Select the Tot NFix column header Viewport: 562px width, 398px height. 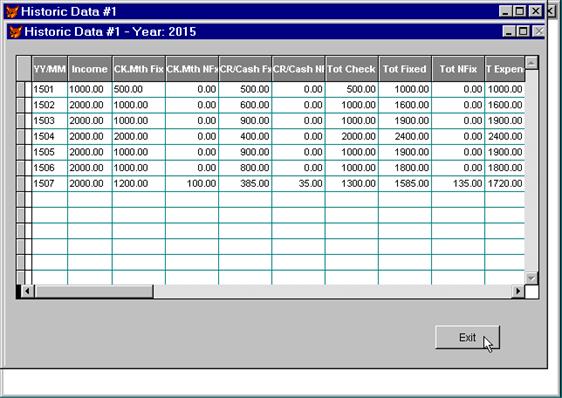(458, 69)
